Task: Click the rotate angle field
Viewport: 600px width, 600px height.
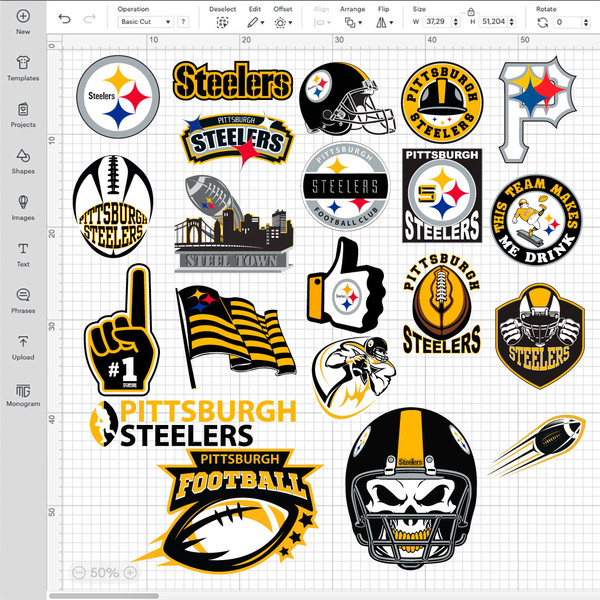Action: point(568,22)
